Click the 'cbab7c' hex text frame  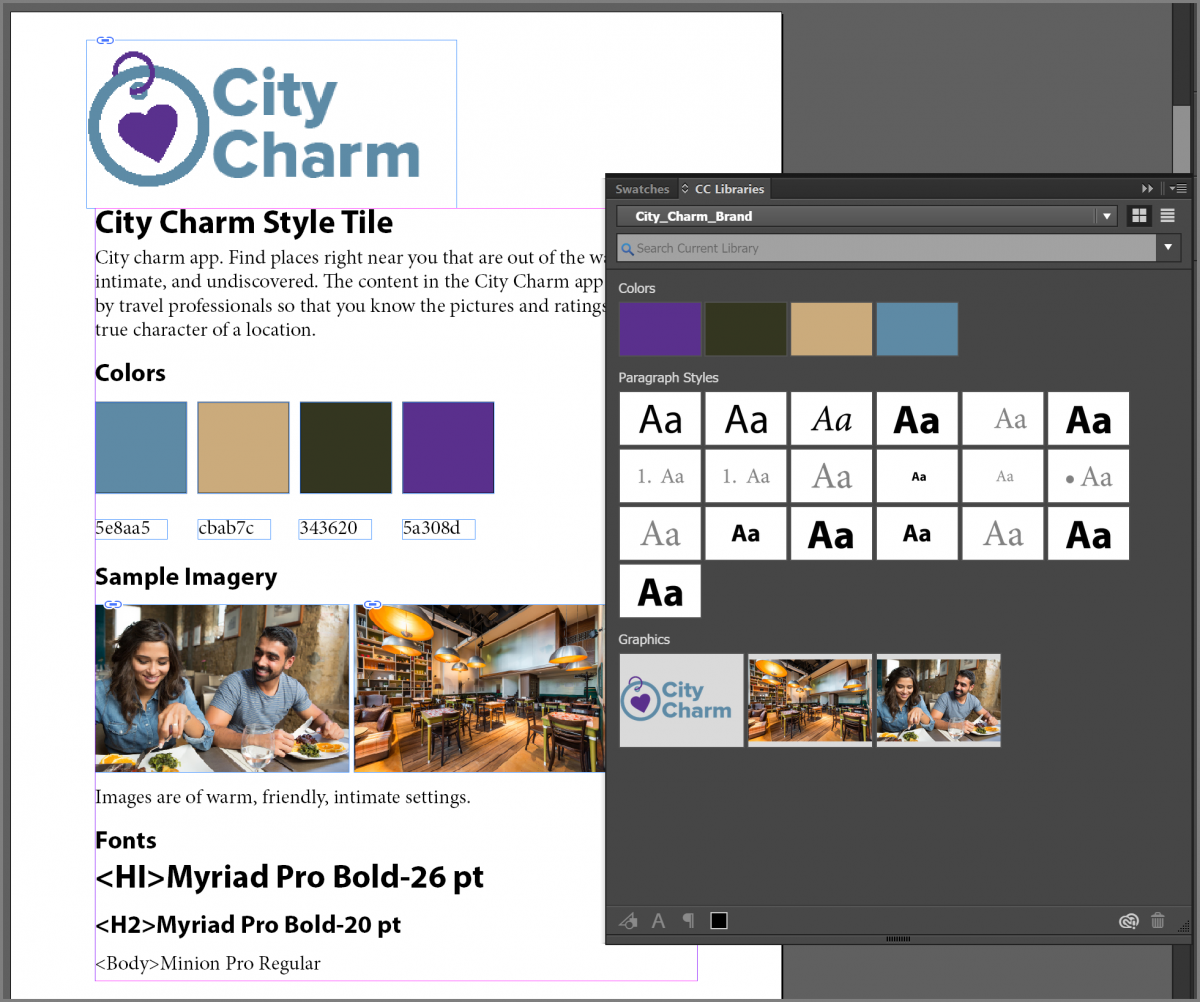pyautogui.click(x=234, y=529)
